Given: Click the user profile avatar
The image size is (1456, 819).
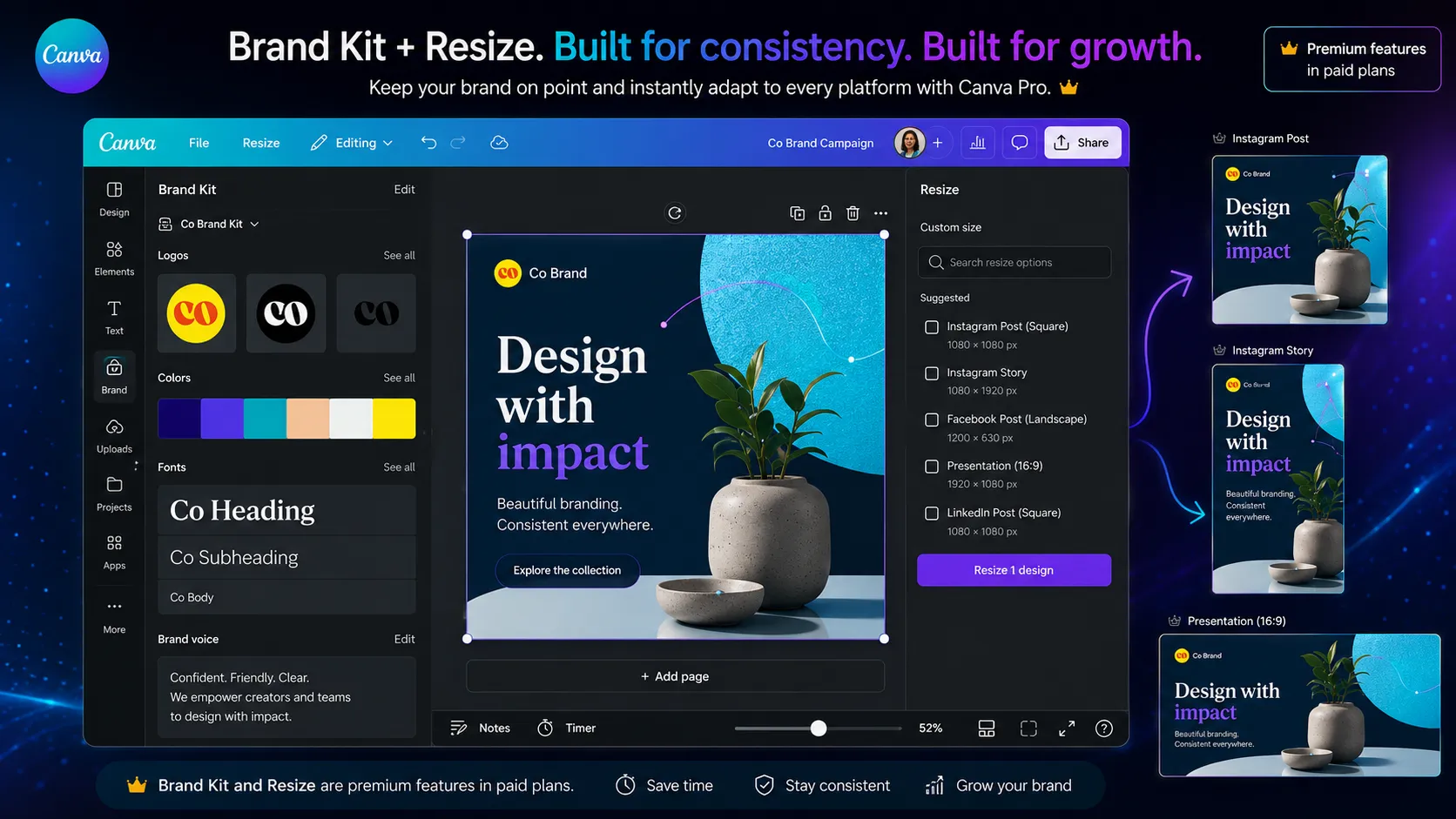Looking at the screenshot, I should click(909, 143).
